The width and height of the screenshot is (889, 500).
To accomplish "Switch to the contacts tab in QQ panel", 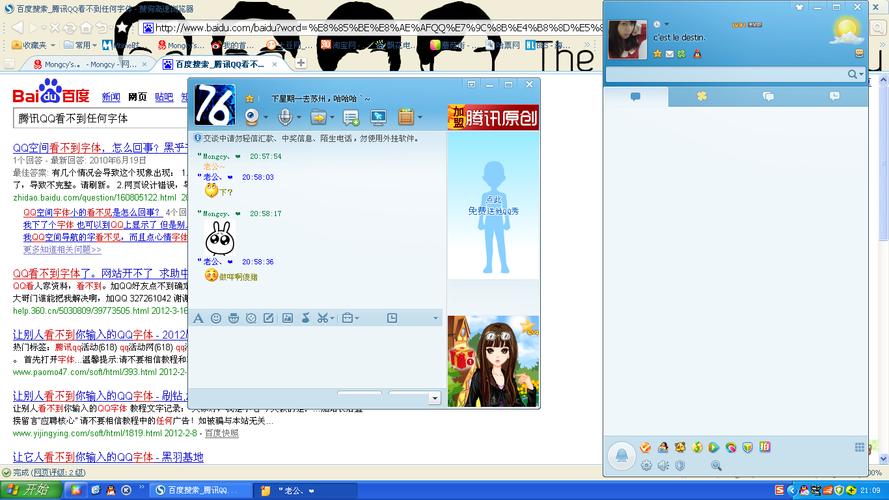I will coord(636,97).
